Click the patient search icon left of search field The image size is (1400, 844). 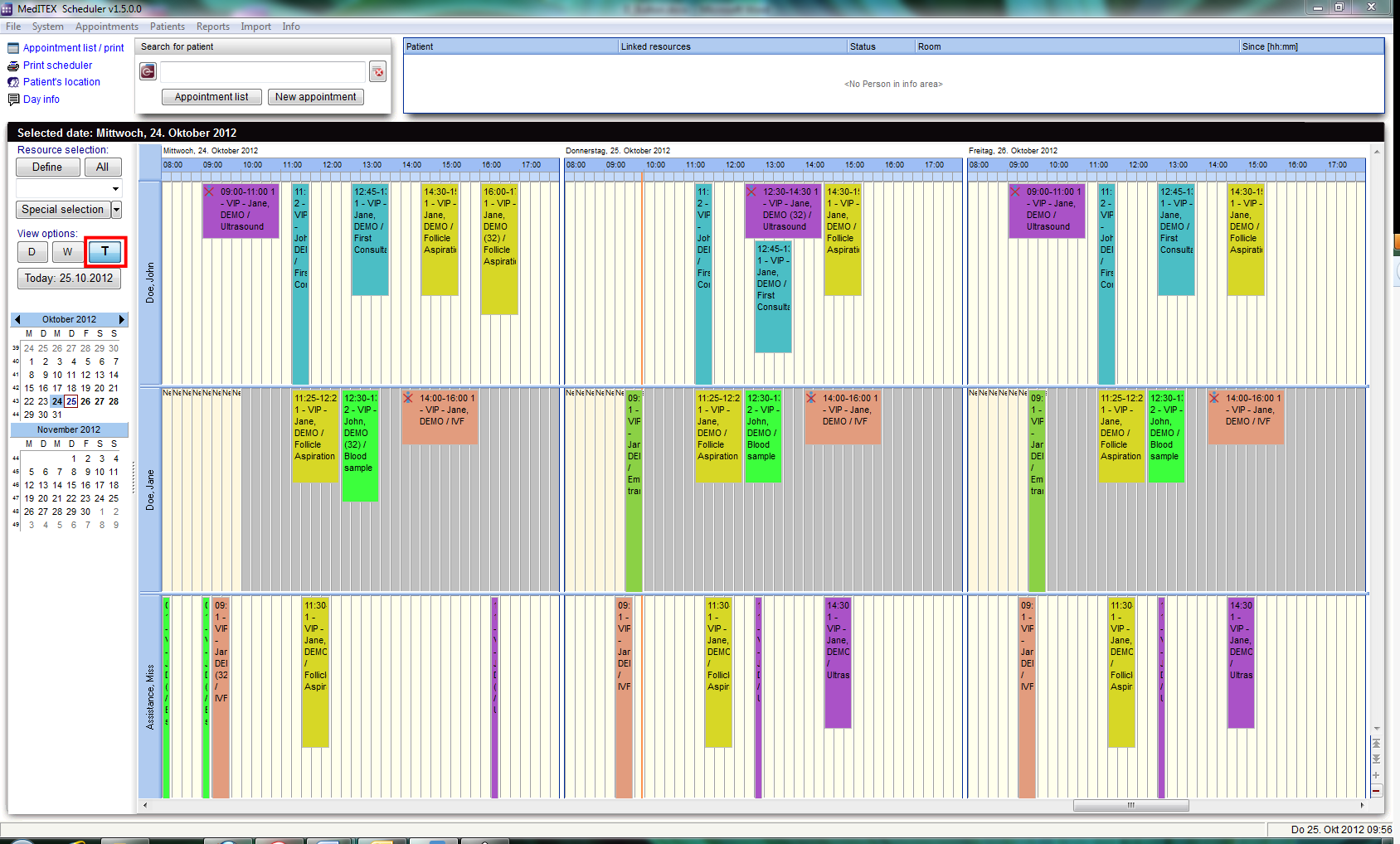(x=148, y=72)
